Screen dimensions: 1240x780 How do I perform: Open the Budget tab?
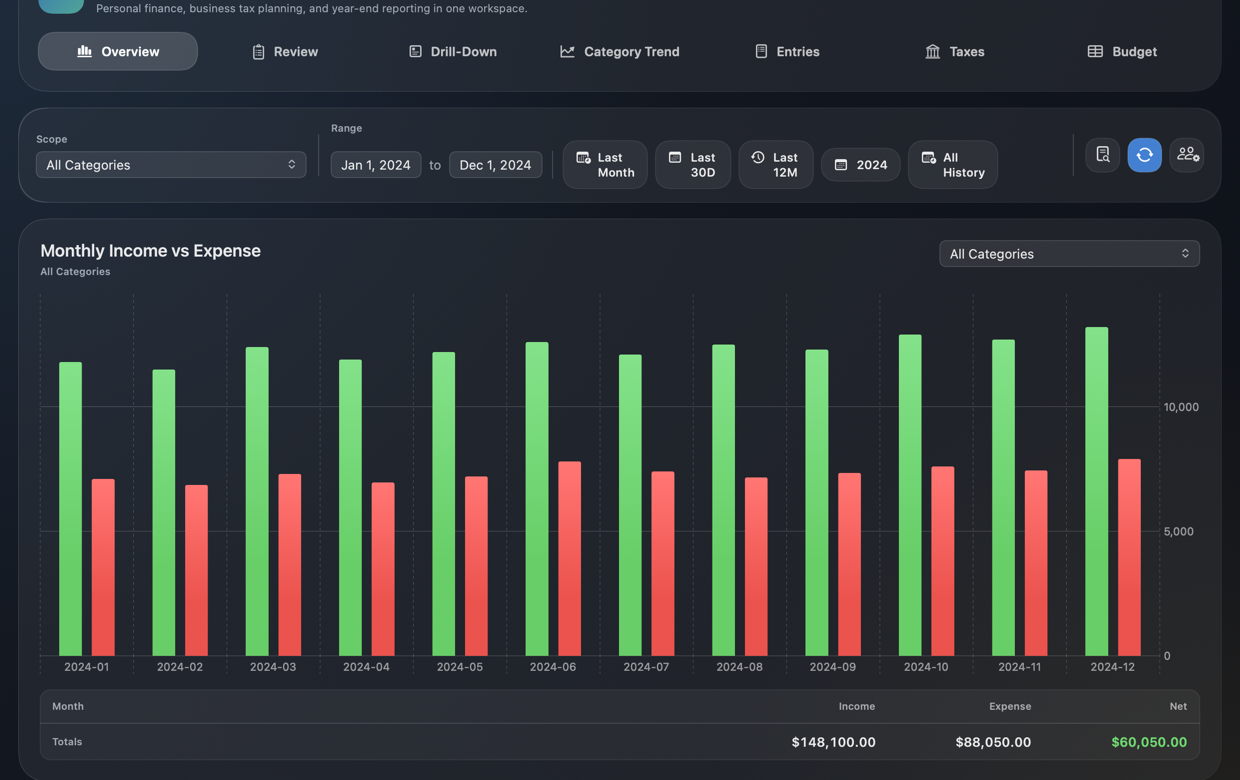[1121, 51]
